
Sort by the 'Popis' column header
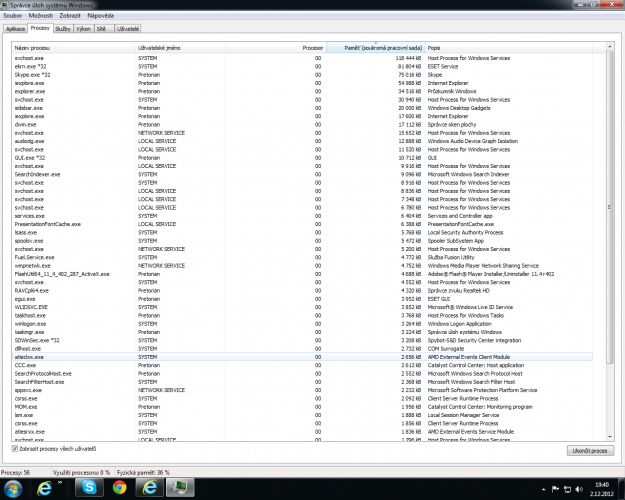coord(509,48)
